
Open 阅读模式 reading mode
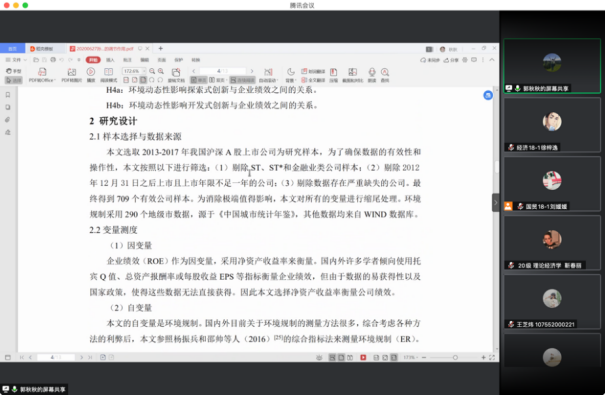click(x=109, y=75)
